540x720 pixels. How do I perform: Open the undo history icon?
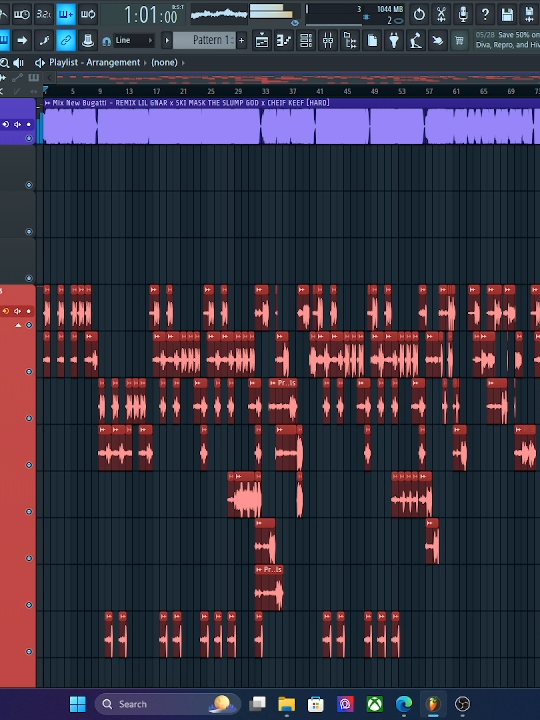click(419, 14)
